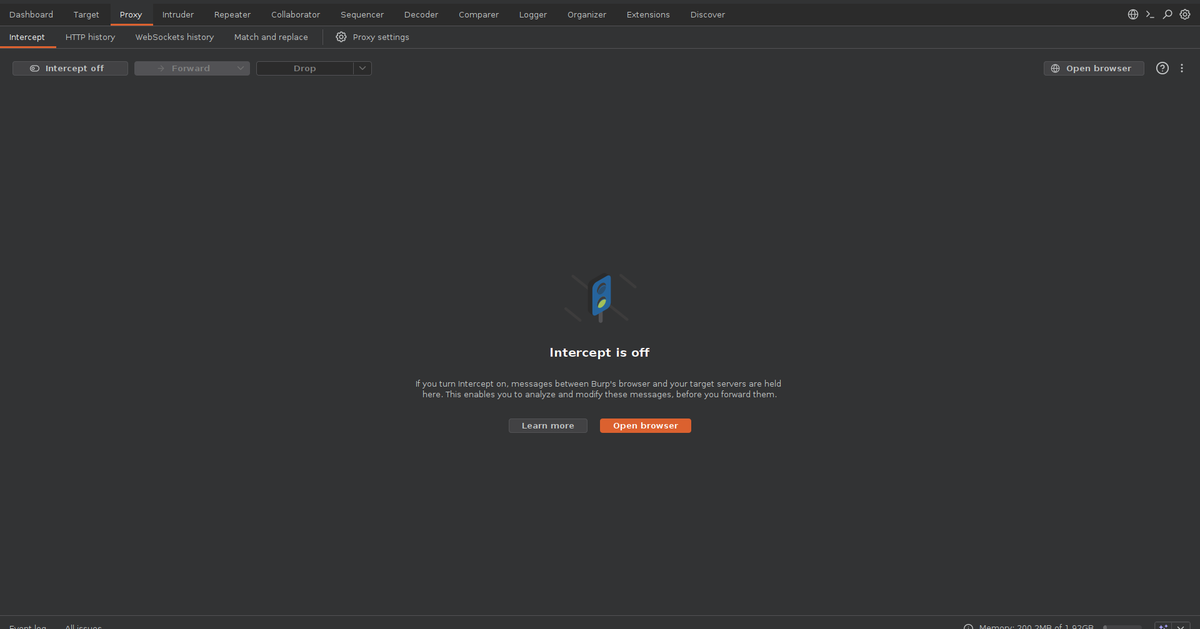This screenshot has height=629, width=1200.
Task: Click the 'Intercept is off' heading text
Action: pyautogui.click(x=600, y=353)
